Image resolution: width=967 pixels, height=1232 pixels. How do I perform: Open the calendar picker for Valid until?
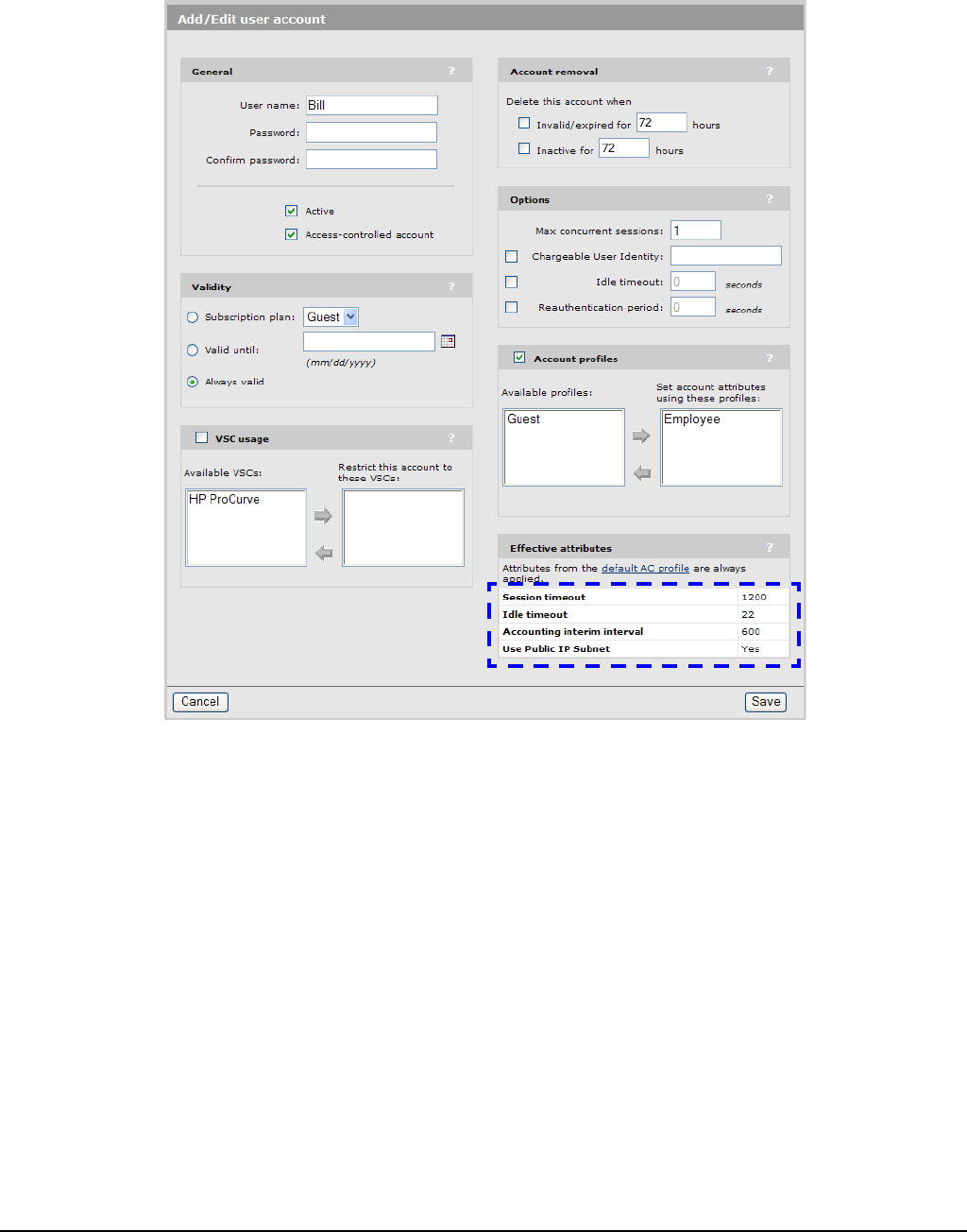tap(449, 341)
